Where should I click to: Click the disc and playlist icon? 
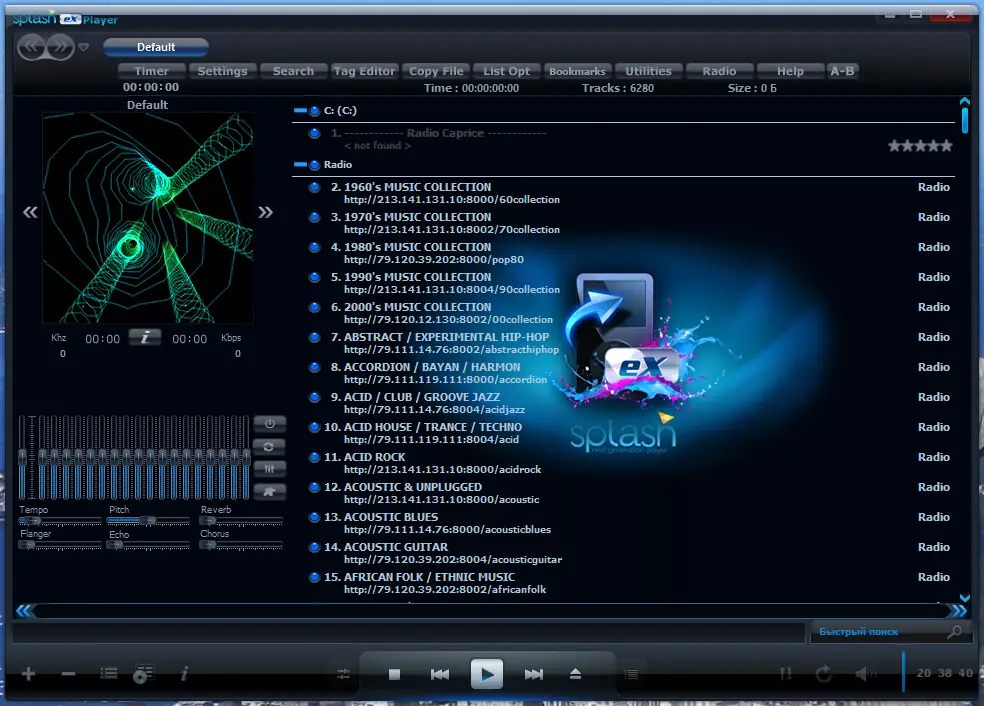tap(144, 675)
